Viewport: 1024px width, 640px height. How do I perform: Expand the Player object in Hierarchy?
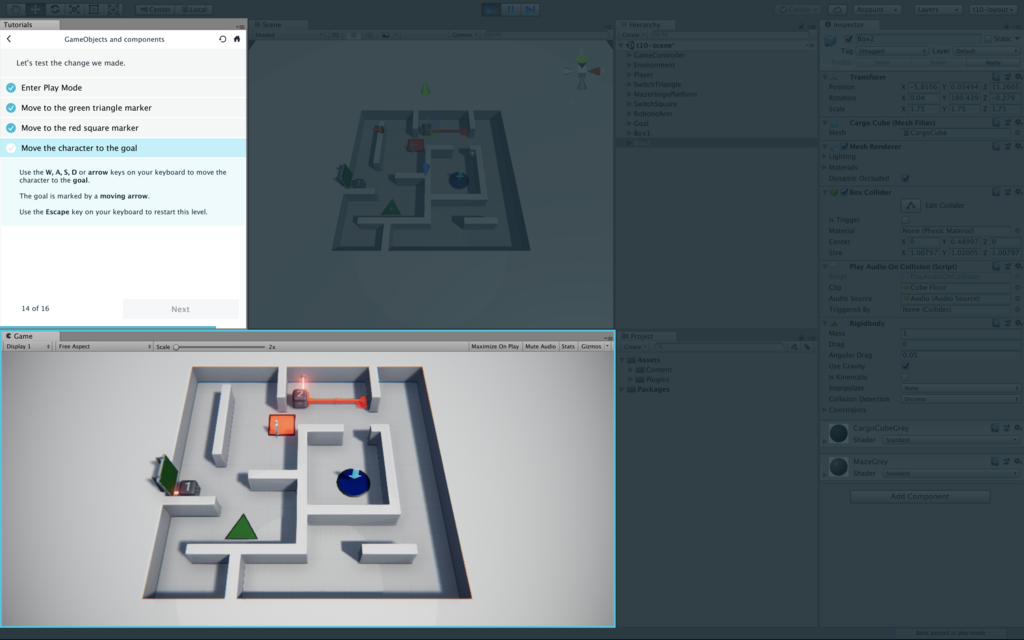[x=629, y=74]
